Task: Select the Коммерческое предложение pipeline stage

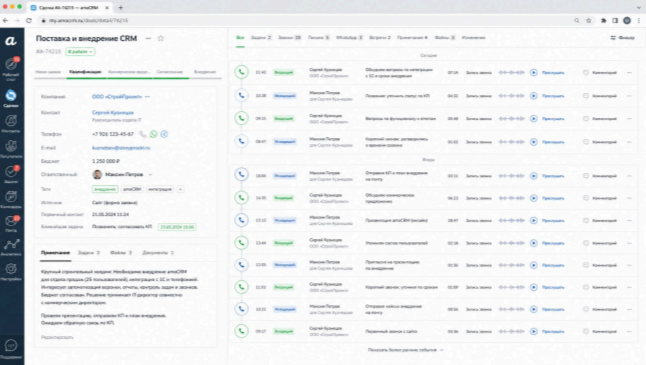Action: (x=129, y=72)
